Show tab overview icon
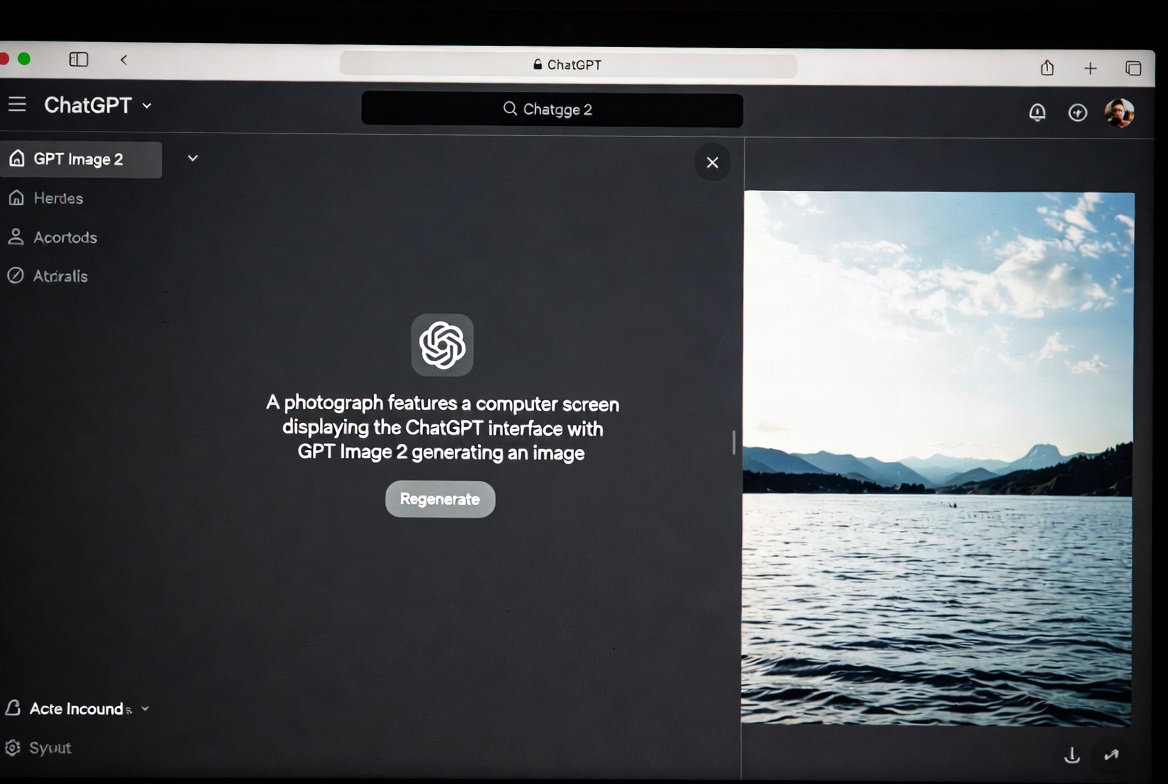 [1133, 69]
